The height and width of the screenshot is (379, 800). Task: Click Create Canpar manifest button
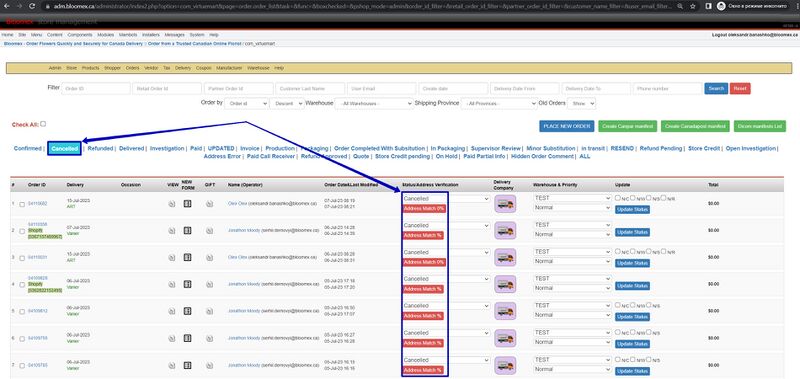pyautogui.click(x=628, y=126)
